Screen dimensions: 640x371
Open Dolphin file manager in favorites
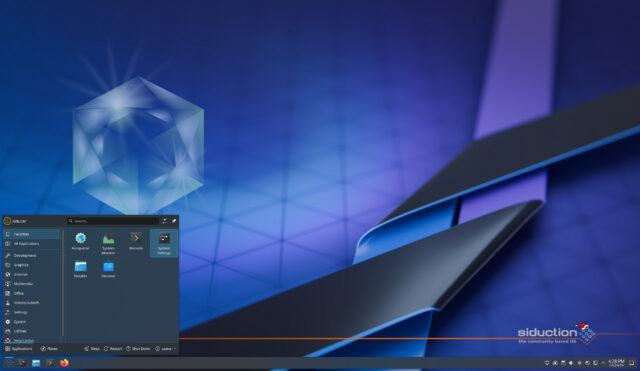click(x=80, y=269)
